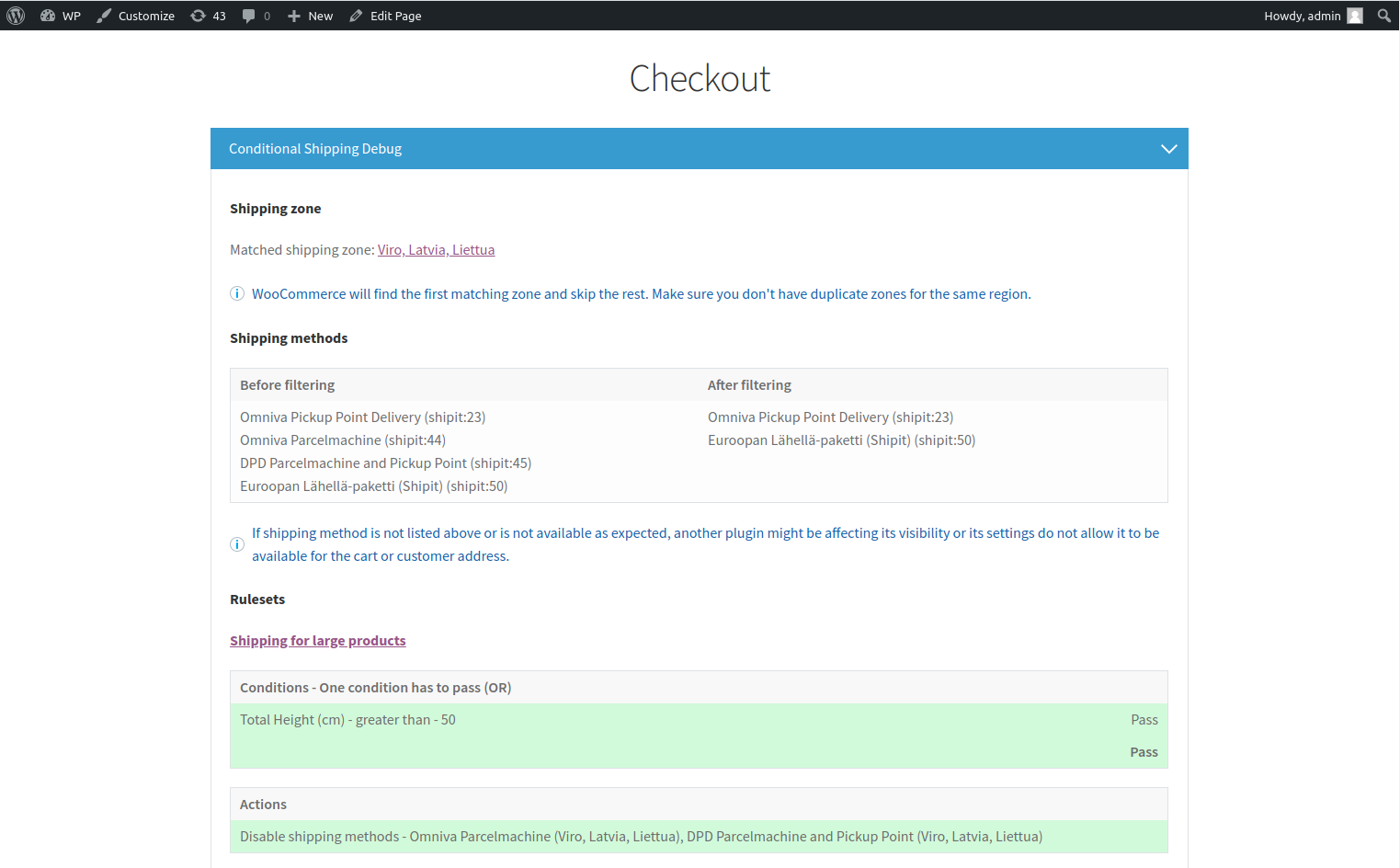Select DPD Parcelmachine and Pickup Point (shipit:45)
This screenshot has width=1400, height=868.
tap(386, 463)
